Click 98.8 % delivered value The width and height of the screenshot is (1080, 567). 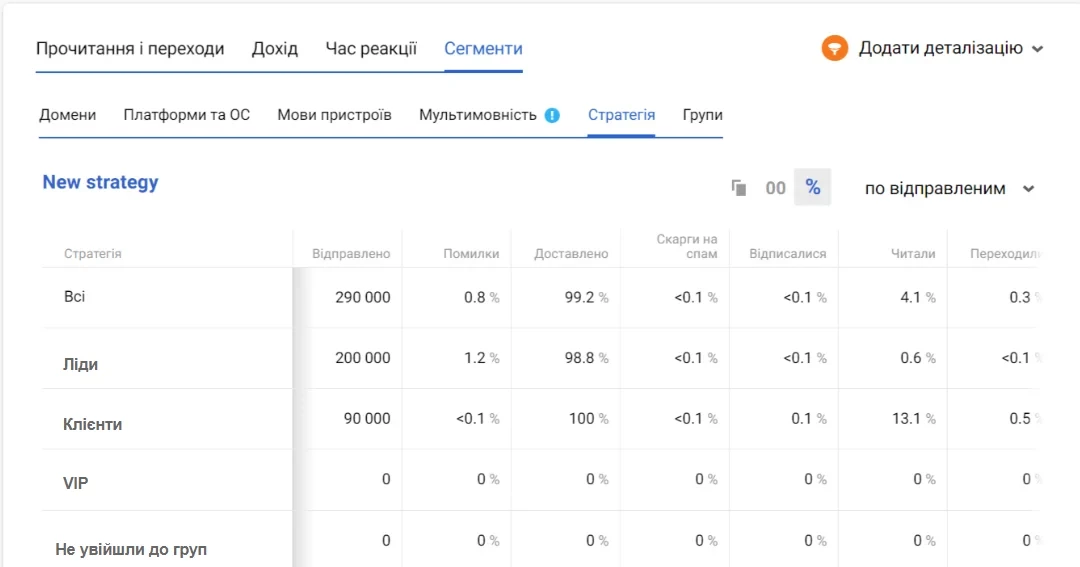pos(587,358)
